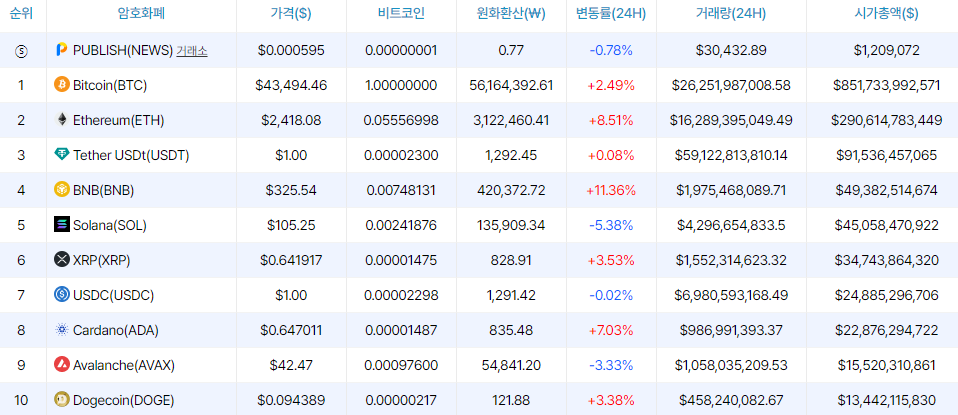Open the 거래소 link next to PUBLISH

tap(192, 51)
